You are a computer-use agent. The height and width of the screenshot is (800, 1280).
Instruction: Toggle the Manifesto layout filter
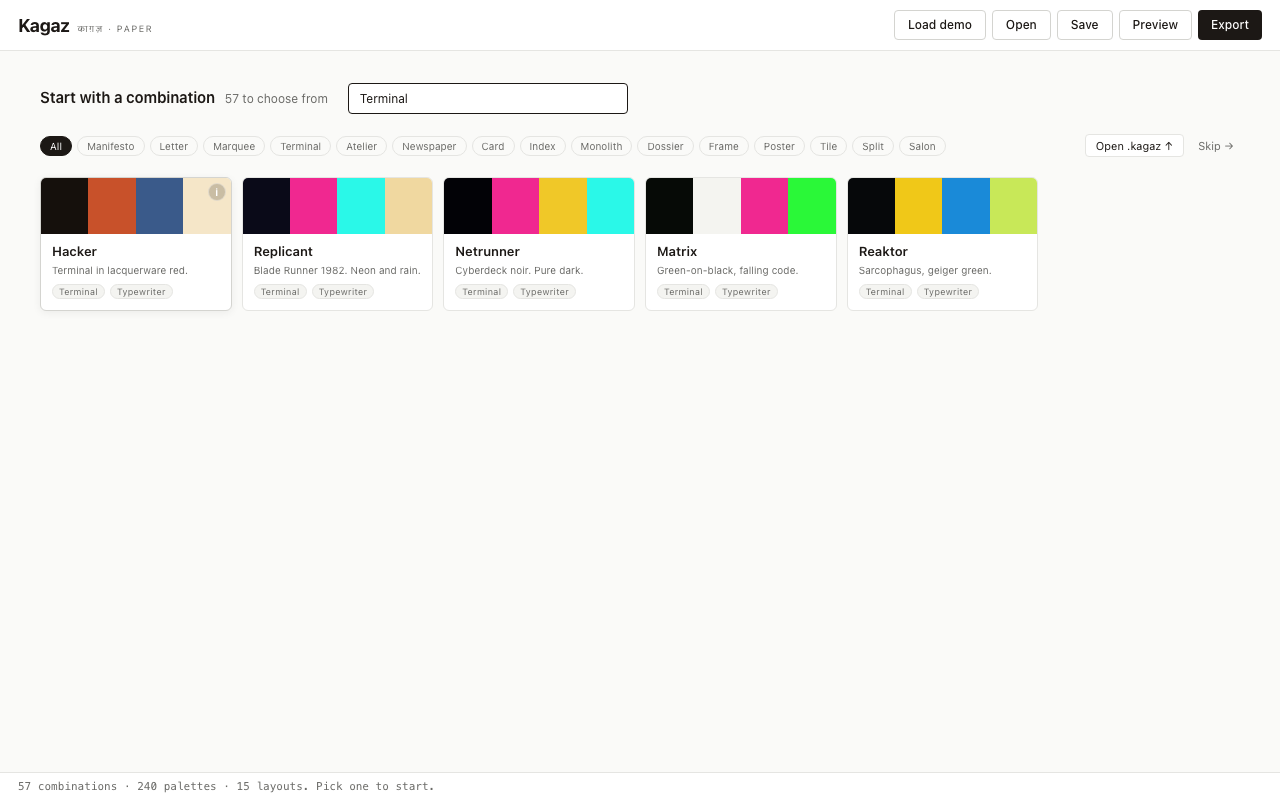pyautogui.click(x=111, y=146)
